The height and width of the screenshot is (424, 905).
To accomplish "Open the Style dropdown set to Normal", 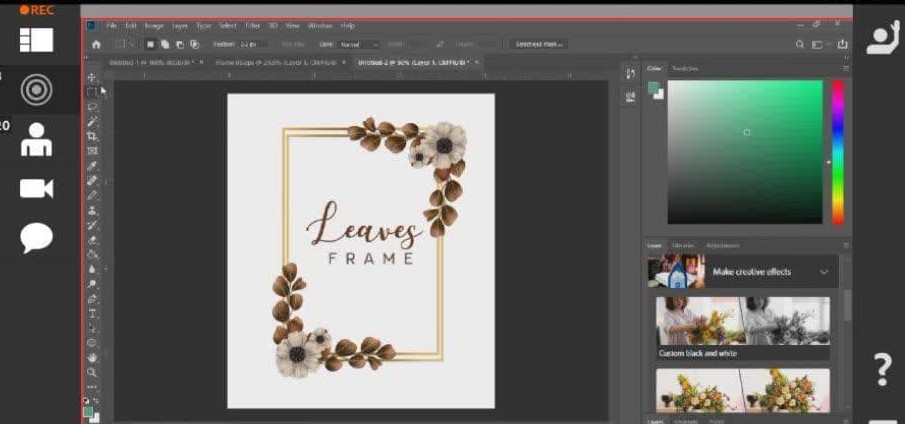I will click(359, 44).
